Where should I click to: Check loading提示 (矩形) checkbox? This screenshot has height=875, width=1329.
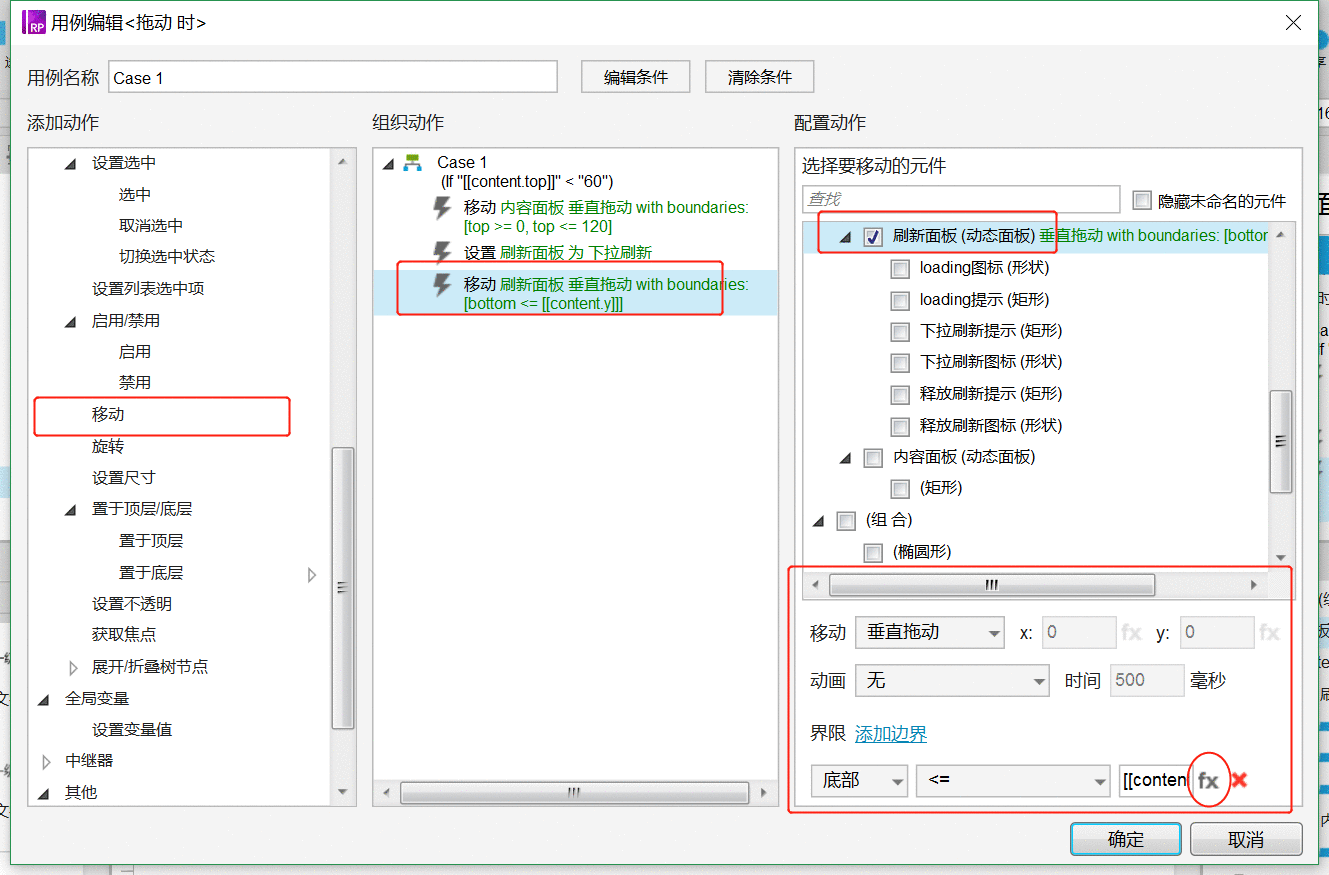[x=900, y=300]
